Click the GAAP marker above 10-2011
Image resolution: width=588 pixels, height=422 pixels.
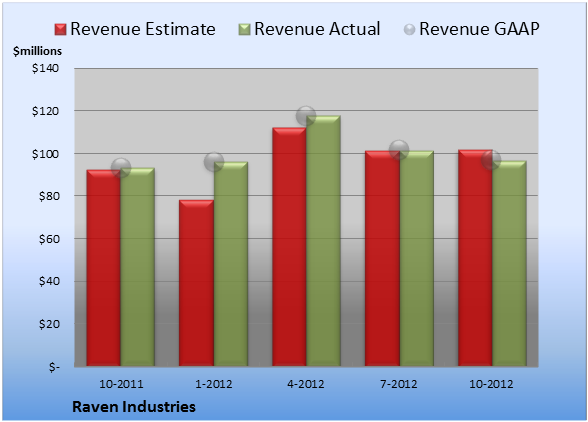coord(121,167)
